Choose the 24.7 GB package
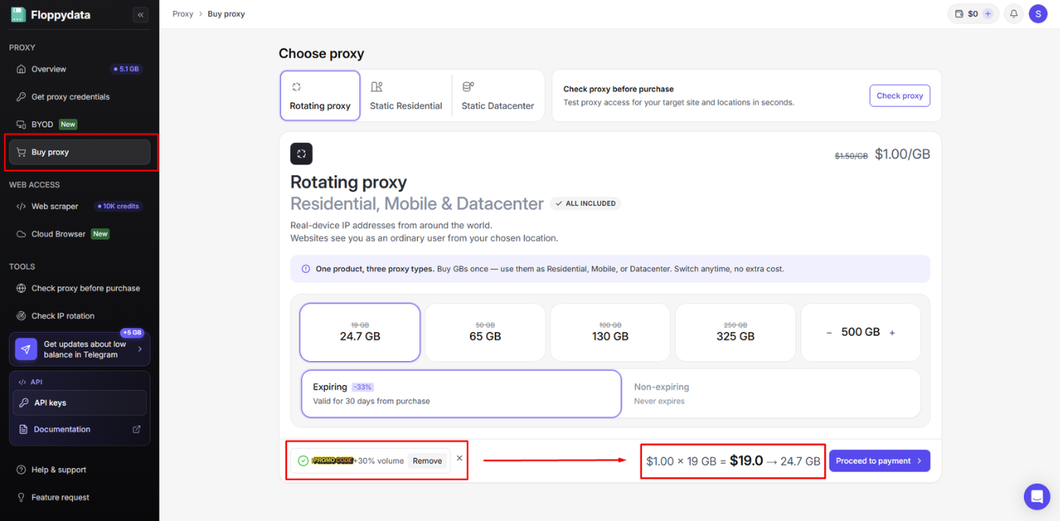 (x=360, y=332)
